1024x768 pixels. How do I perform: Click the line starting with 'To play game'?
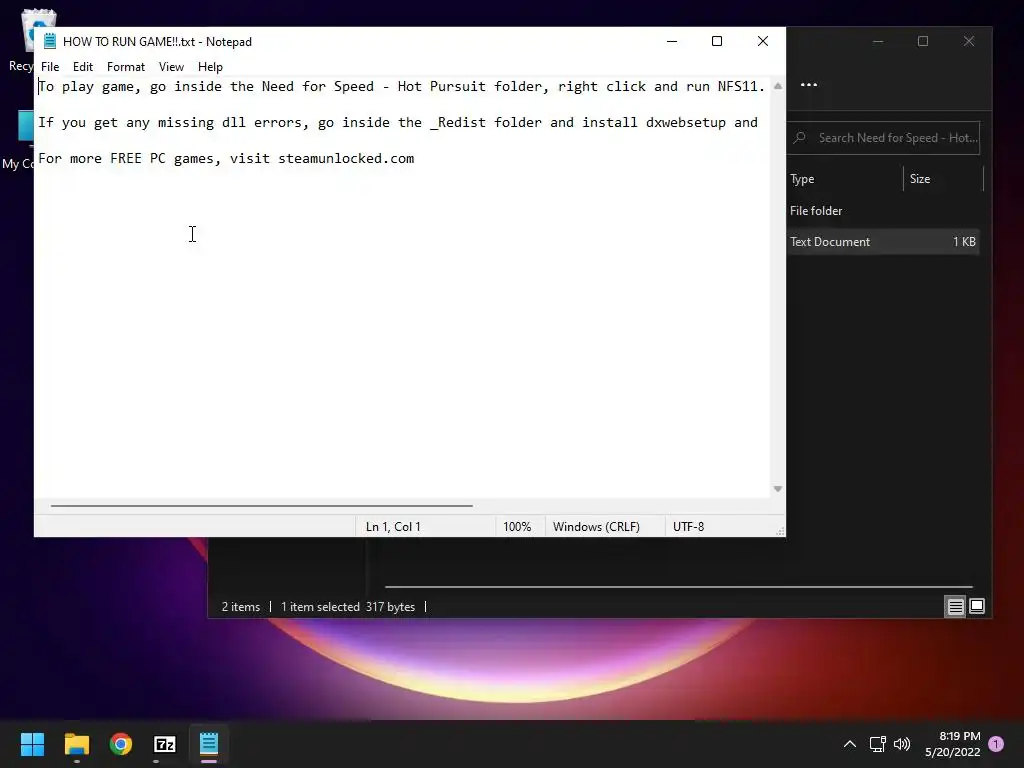tap(401, 87)
